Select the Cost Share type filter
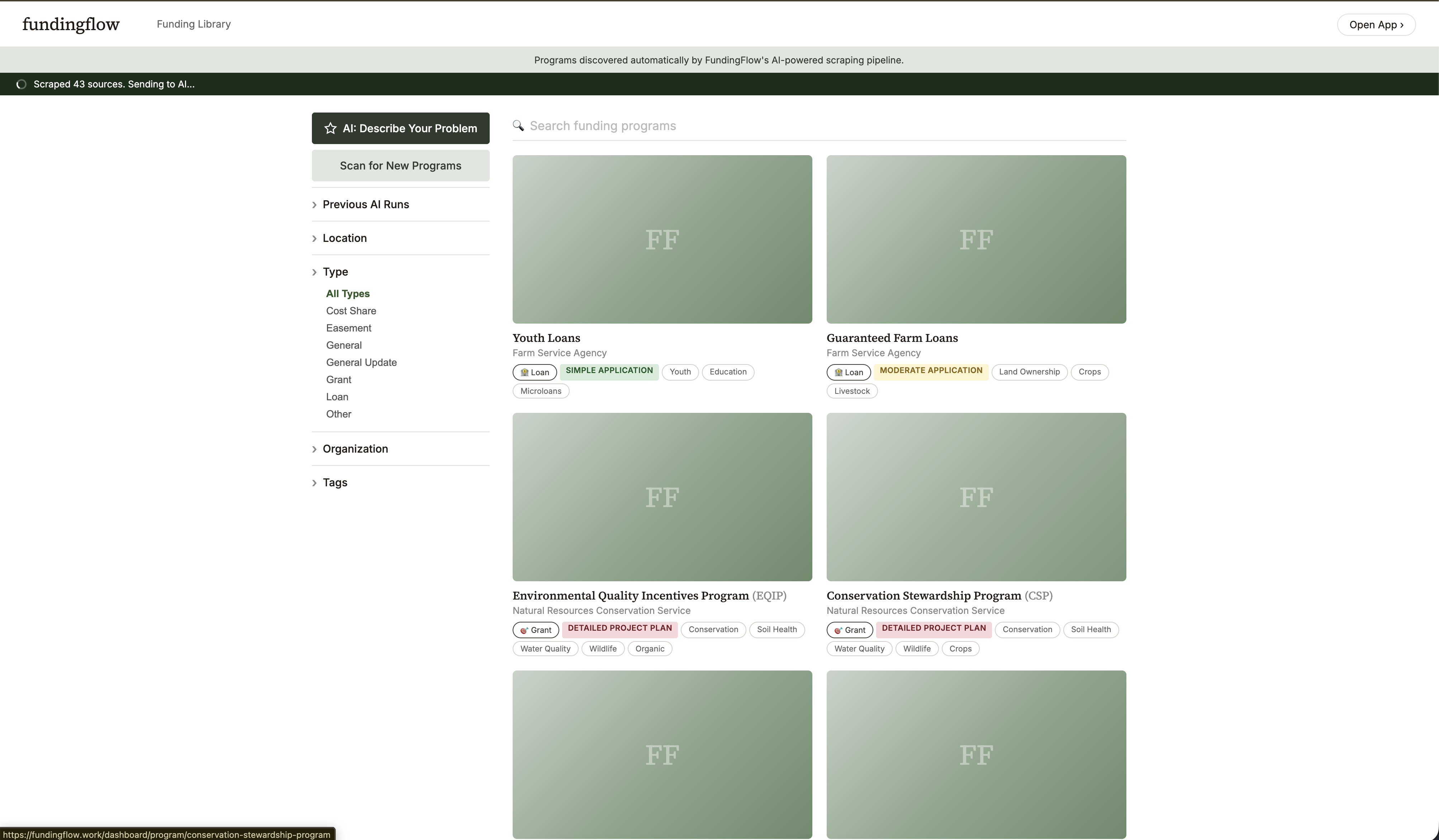The width and height of the screenshot is (1439, 840). tap(351, 311)
